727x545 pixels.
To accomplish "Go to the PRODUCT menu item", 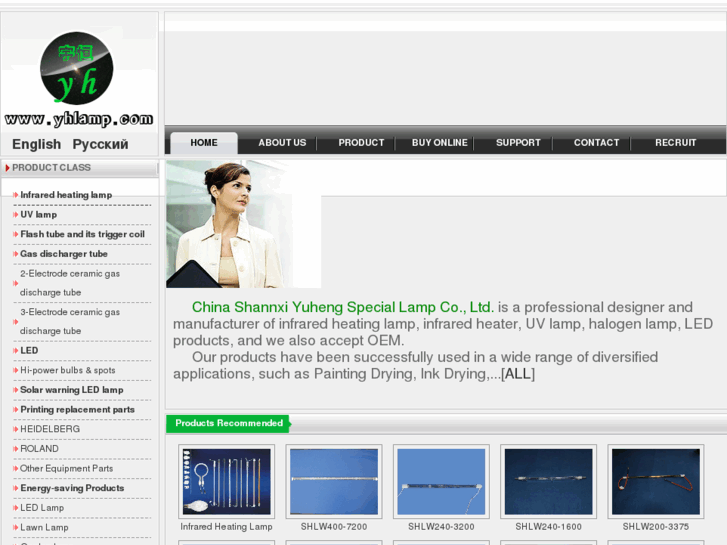I will [x=361, y=143].
